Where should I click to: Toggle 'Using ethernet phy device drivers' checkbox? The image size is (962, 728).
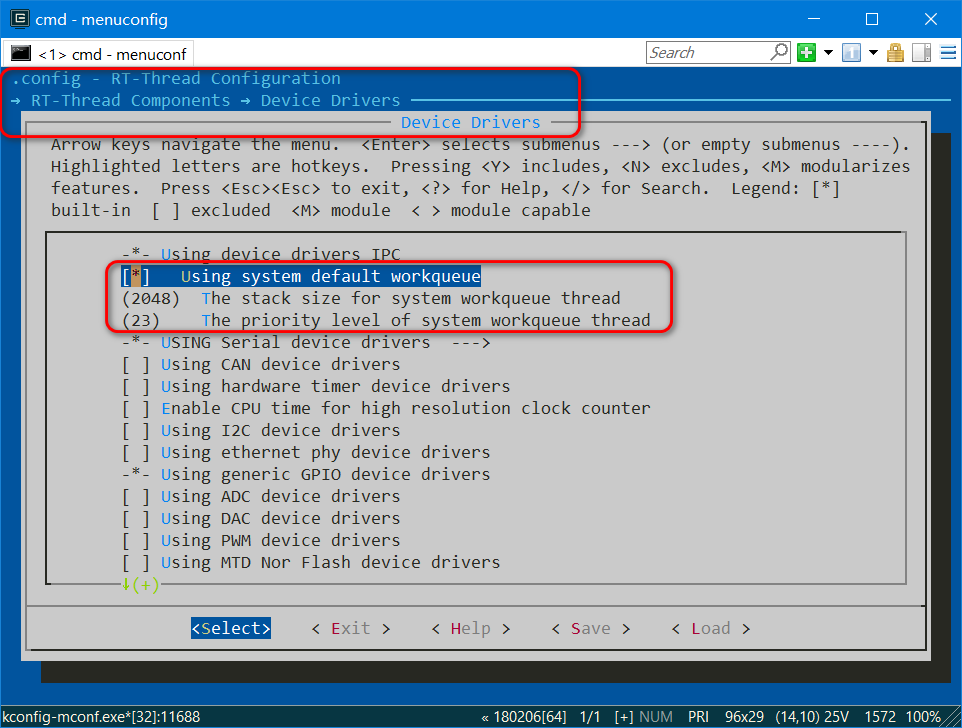click(136, 453)
